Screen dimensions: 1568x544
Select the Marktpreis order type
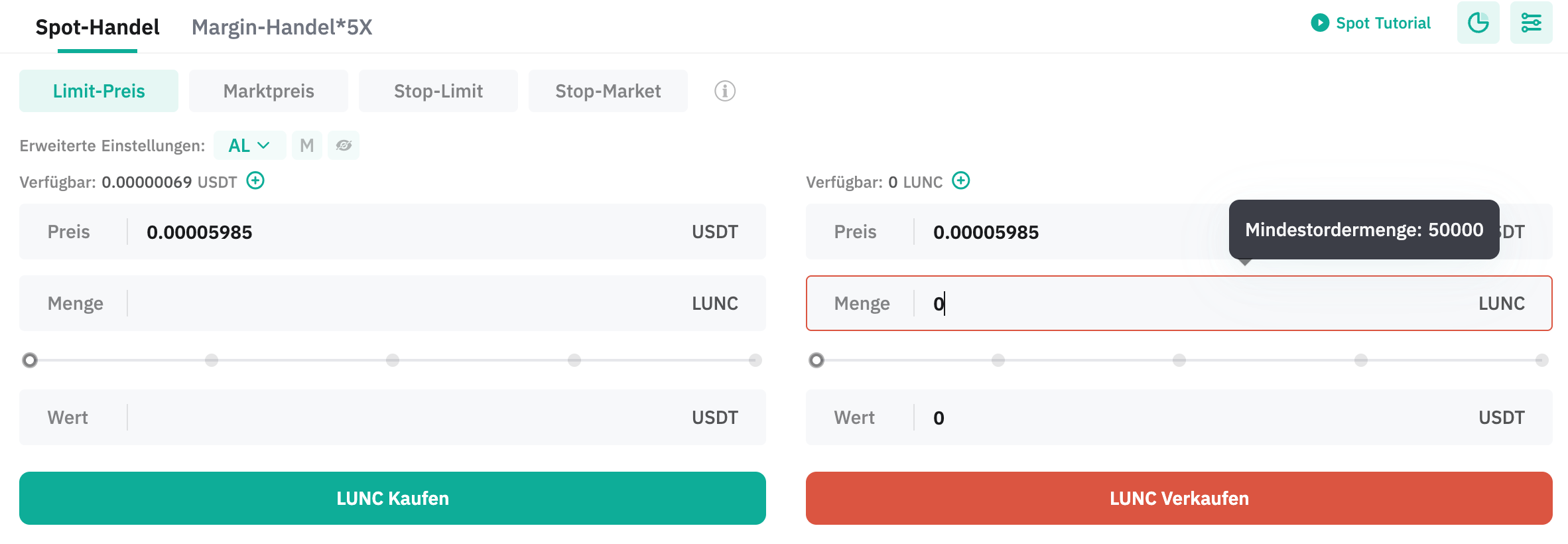[269, 91]
